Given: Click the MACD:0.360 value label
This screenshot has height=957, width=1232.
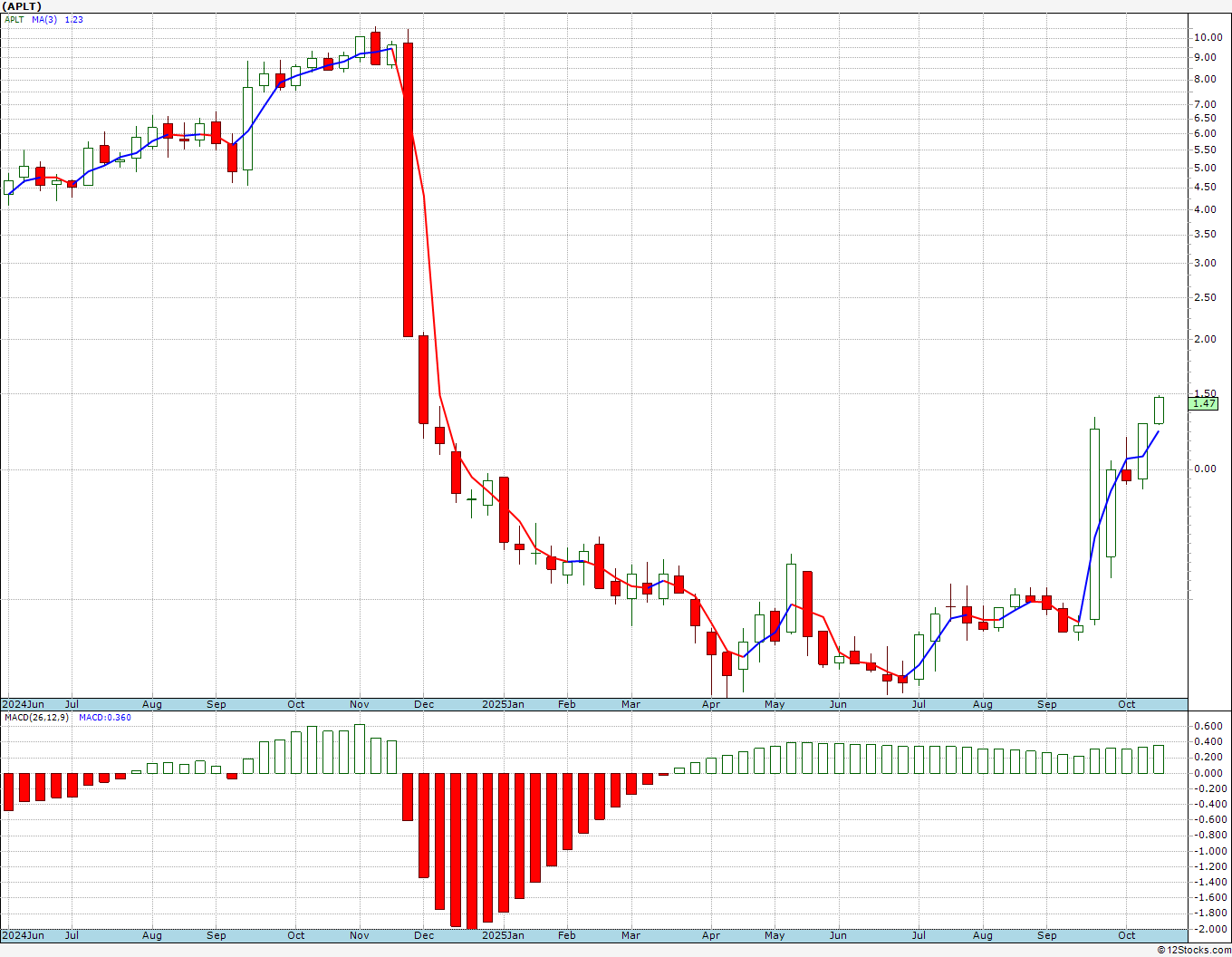Looking at the screenshot, I should click(x=104, y=717).
